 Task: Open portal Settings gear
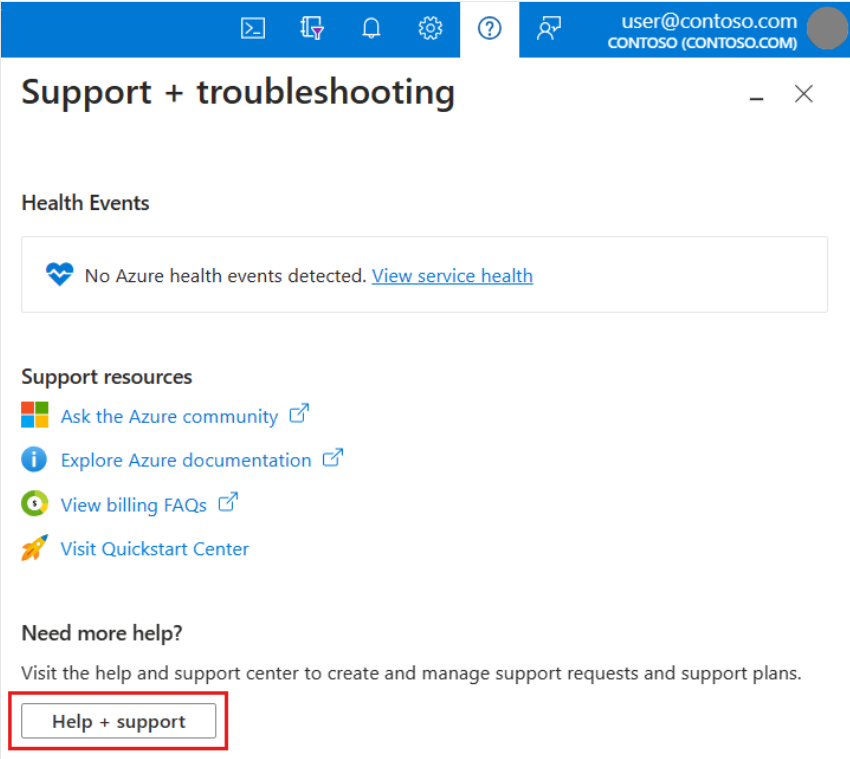click(x=430, y=28)
